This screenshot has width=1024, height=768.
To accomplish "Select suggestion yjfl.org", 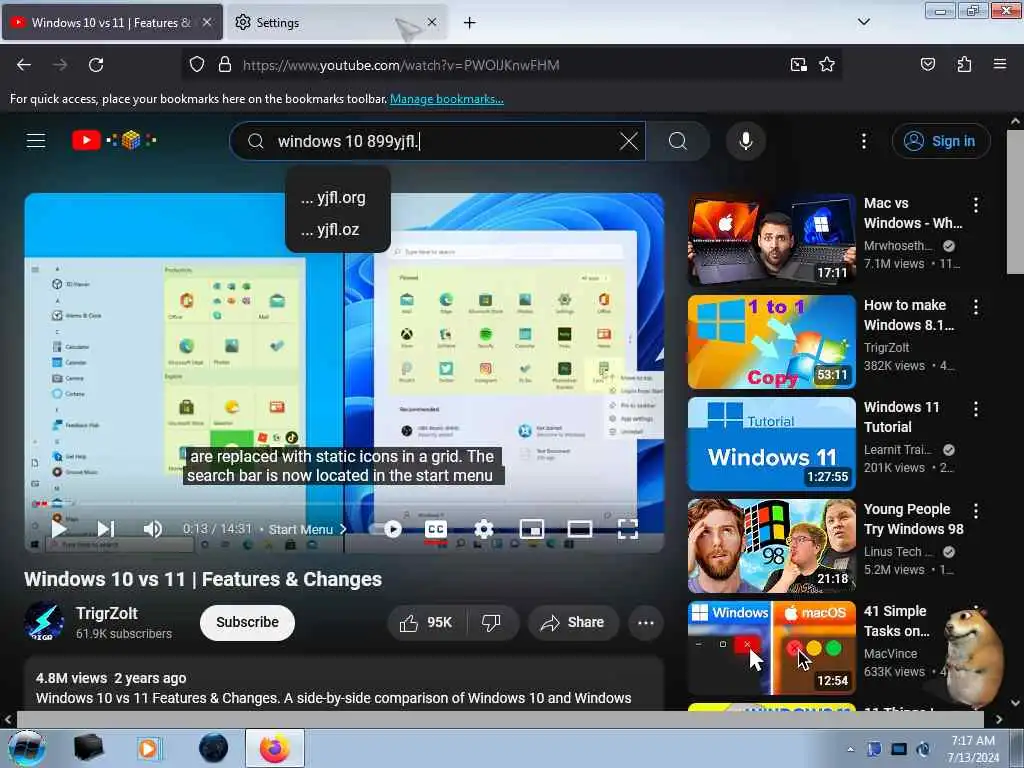I will [x=338, y=197].
